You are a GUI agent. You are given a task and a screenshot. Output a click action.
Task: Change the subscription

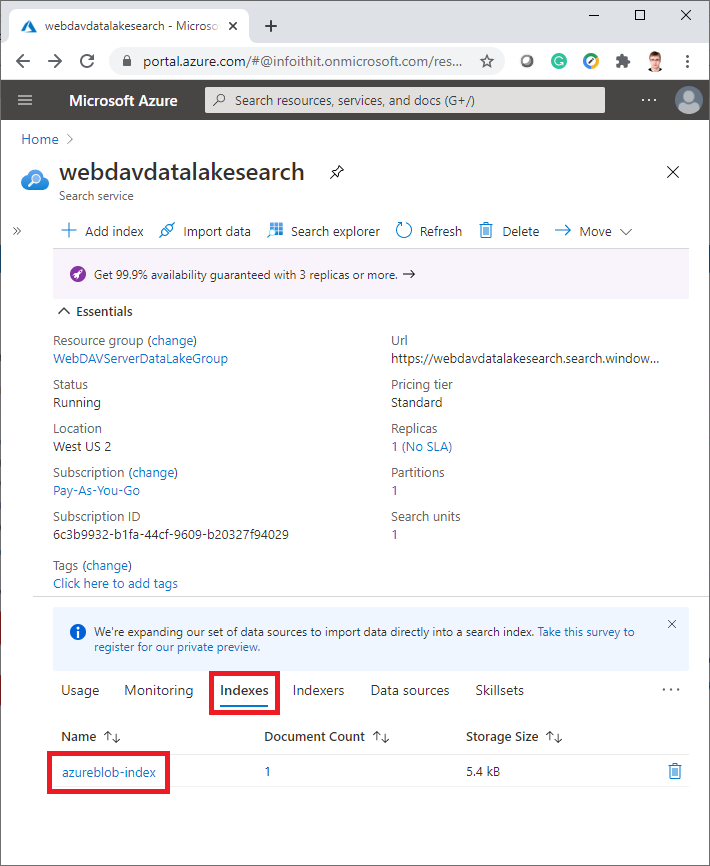point(154,472)
